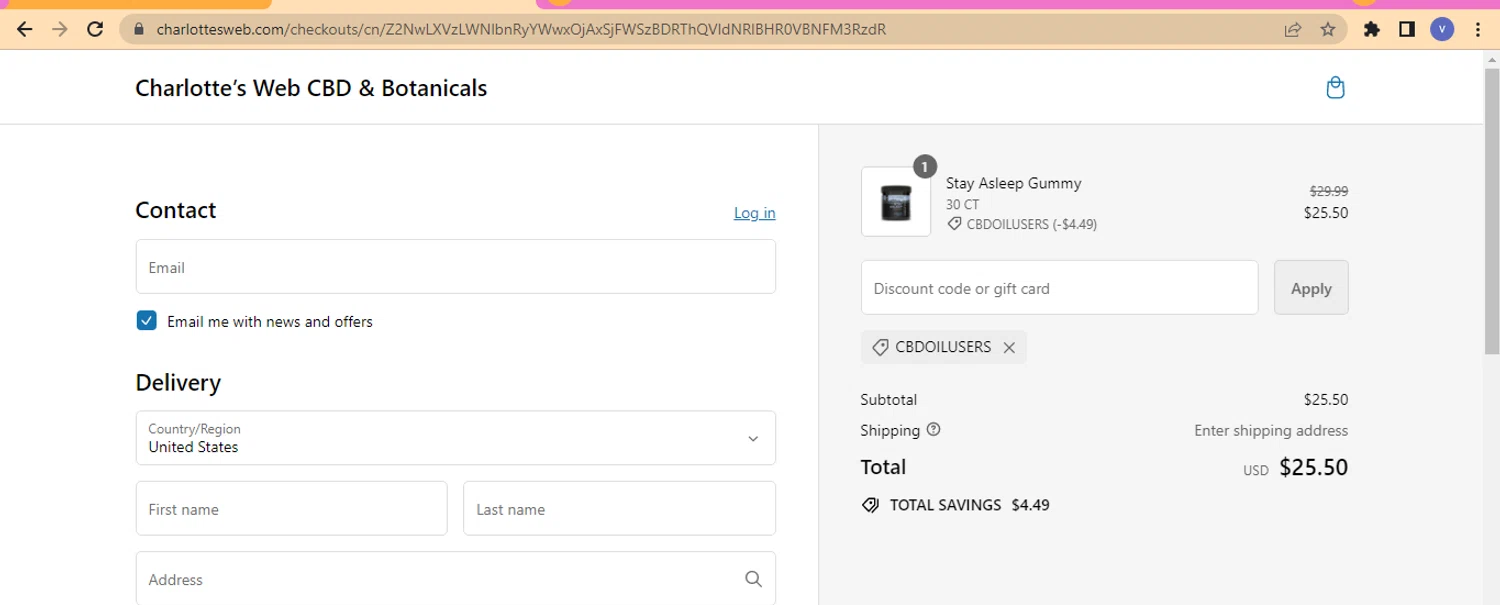Uncheck Email me with news and offers
This screenshot has width=1500, height=605.
[147, 321]
